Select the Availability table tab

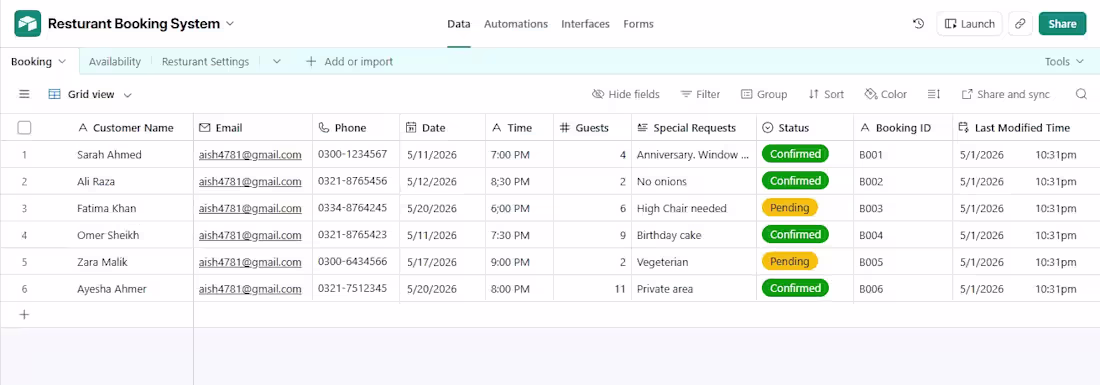(115, 62)
